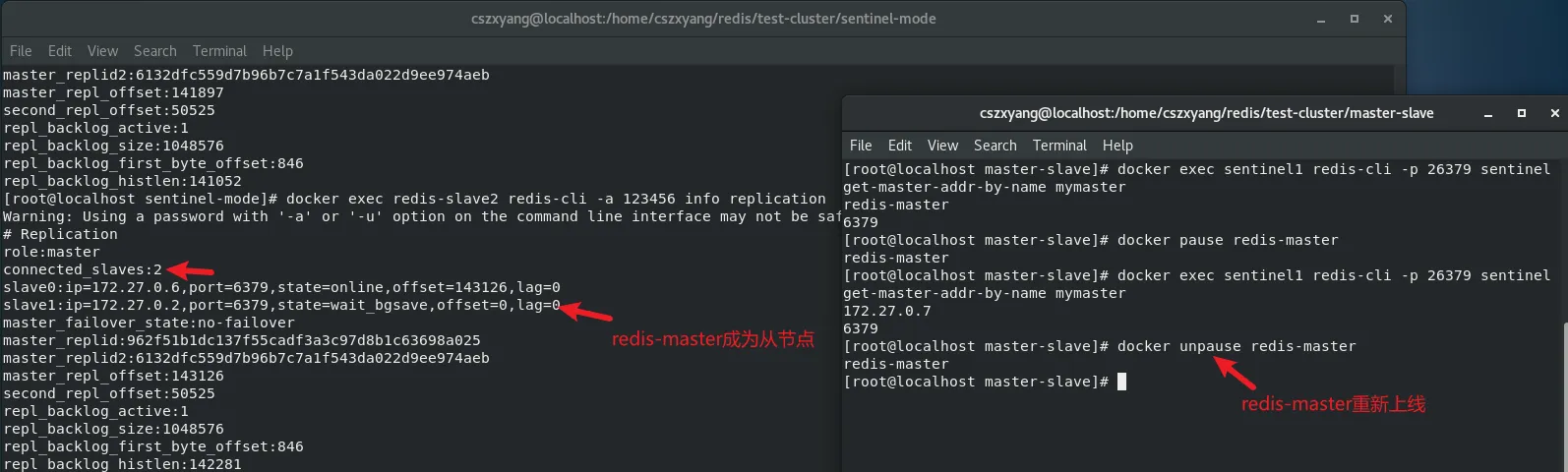Maximize the sentinel-mode terminal window

click(1355, 19)
